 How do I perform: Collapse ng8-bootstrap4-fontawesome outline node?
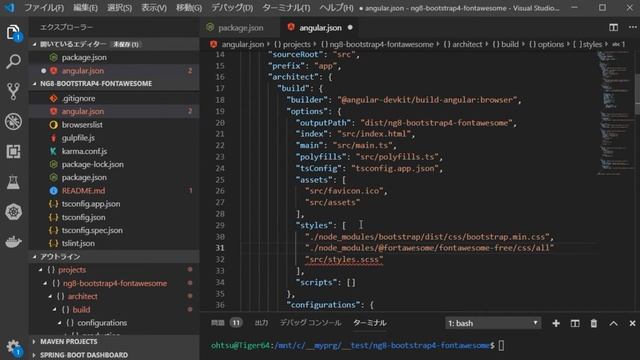45,283
